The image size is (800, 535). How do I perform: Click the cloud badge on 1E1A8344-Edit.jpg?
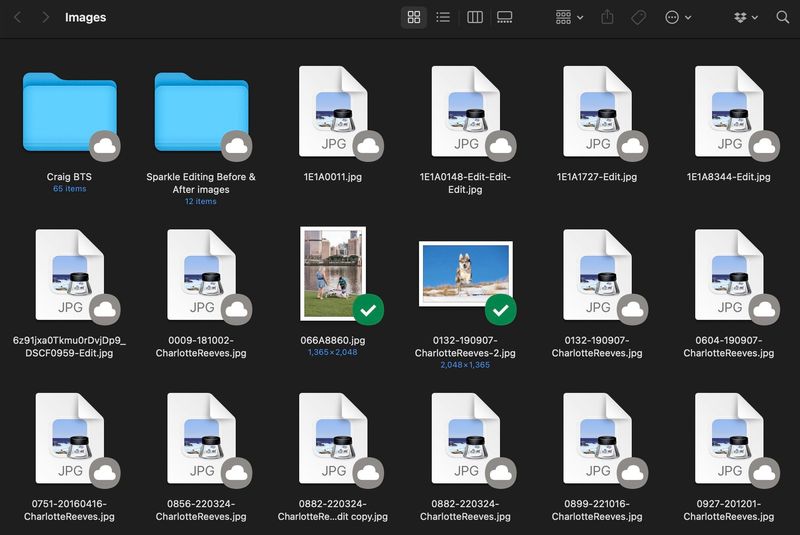(x=764, y=146)
